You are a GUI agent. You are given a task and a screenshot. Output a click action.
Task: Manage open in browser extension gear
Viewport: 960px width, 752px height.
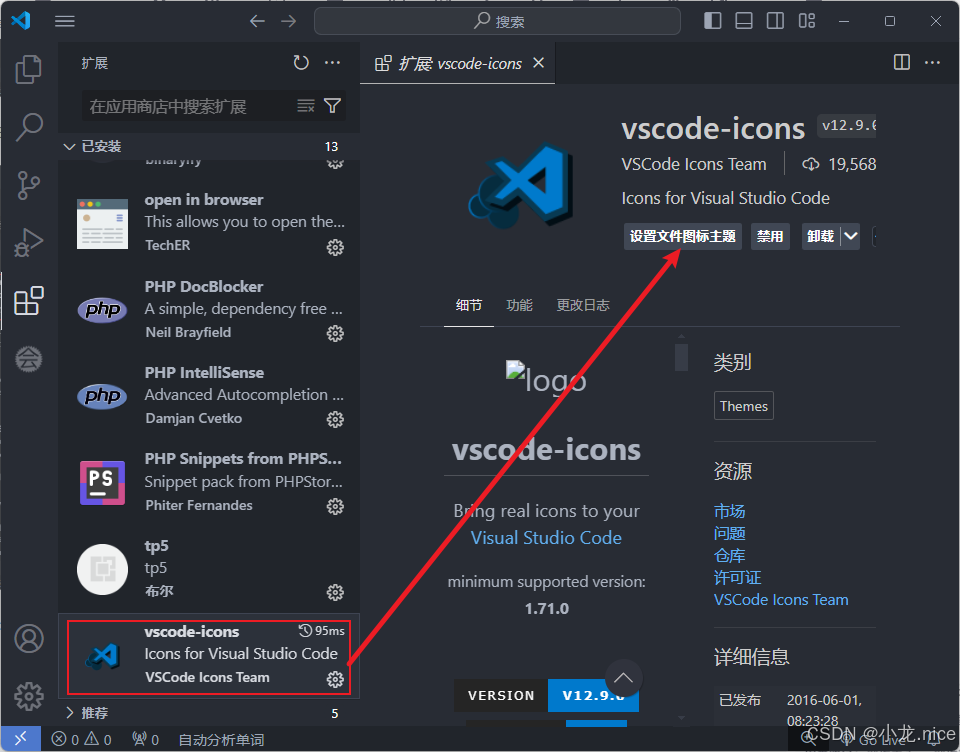click(335, 247)
